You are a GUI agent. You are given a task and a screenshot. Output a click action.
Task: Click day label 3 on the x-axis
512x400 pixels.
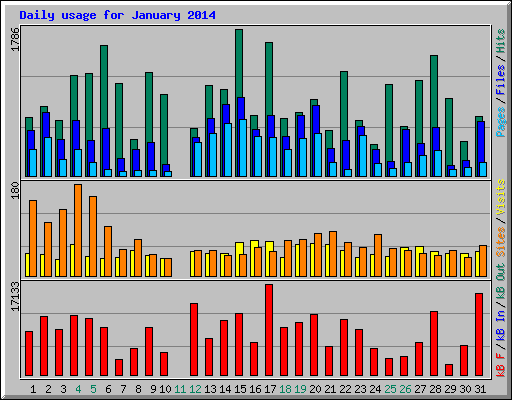click(63, 389)
